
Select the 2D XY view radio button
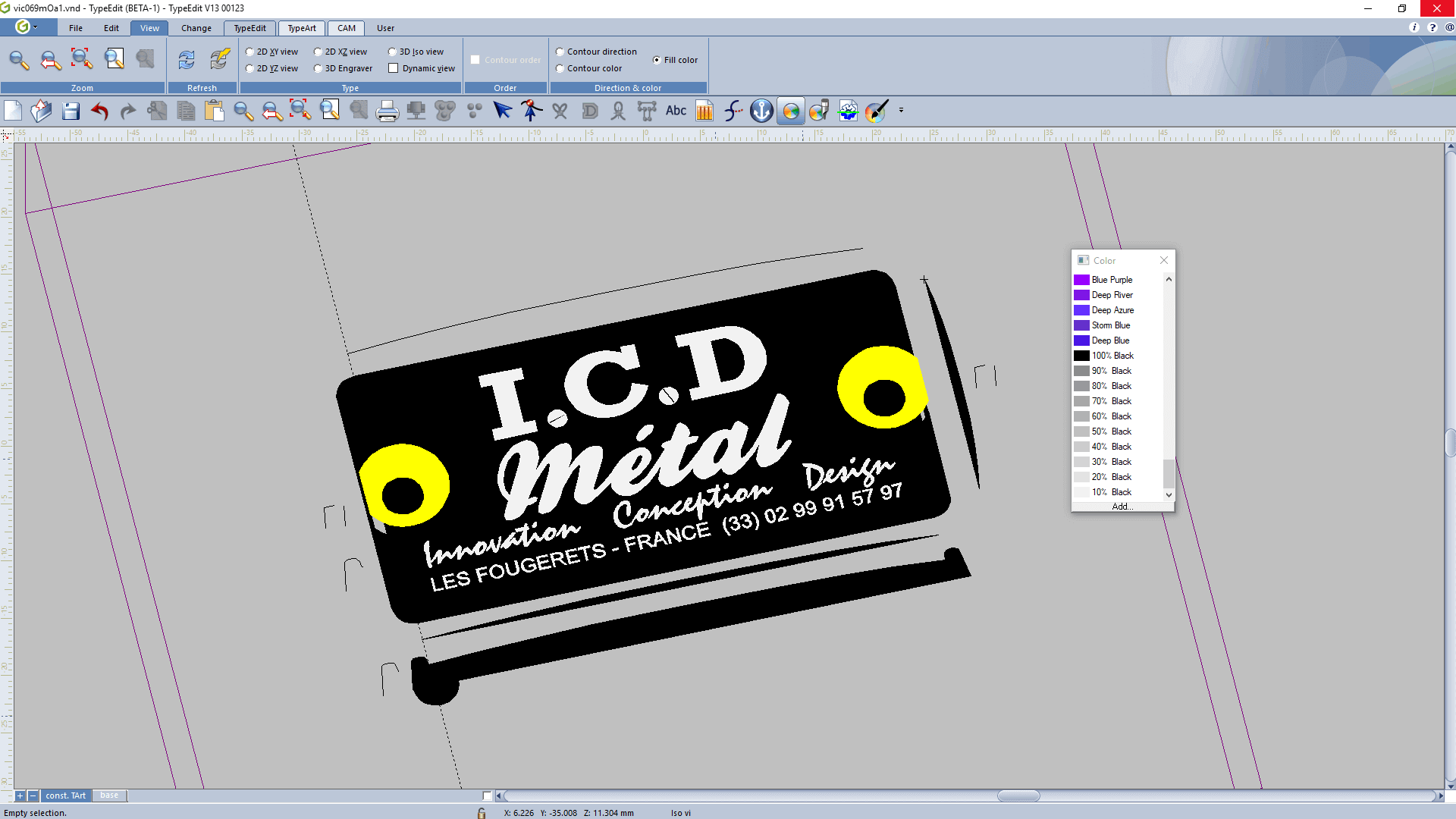coord(250,52)
